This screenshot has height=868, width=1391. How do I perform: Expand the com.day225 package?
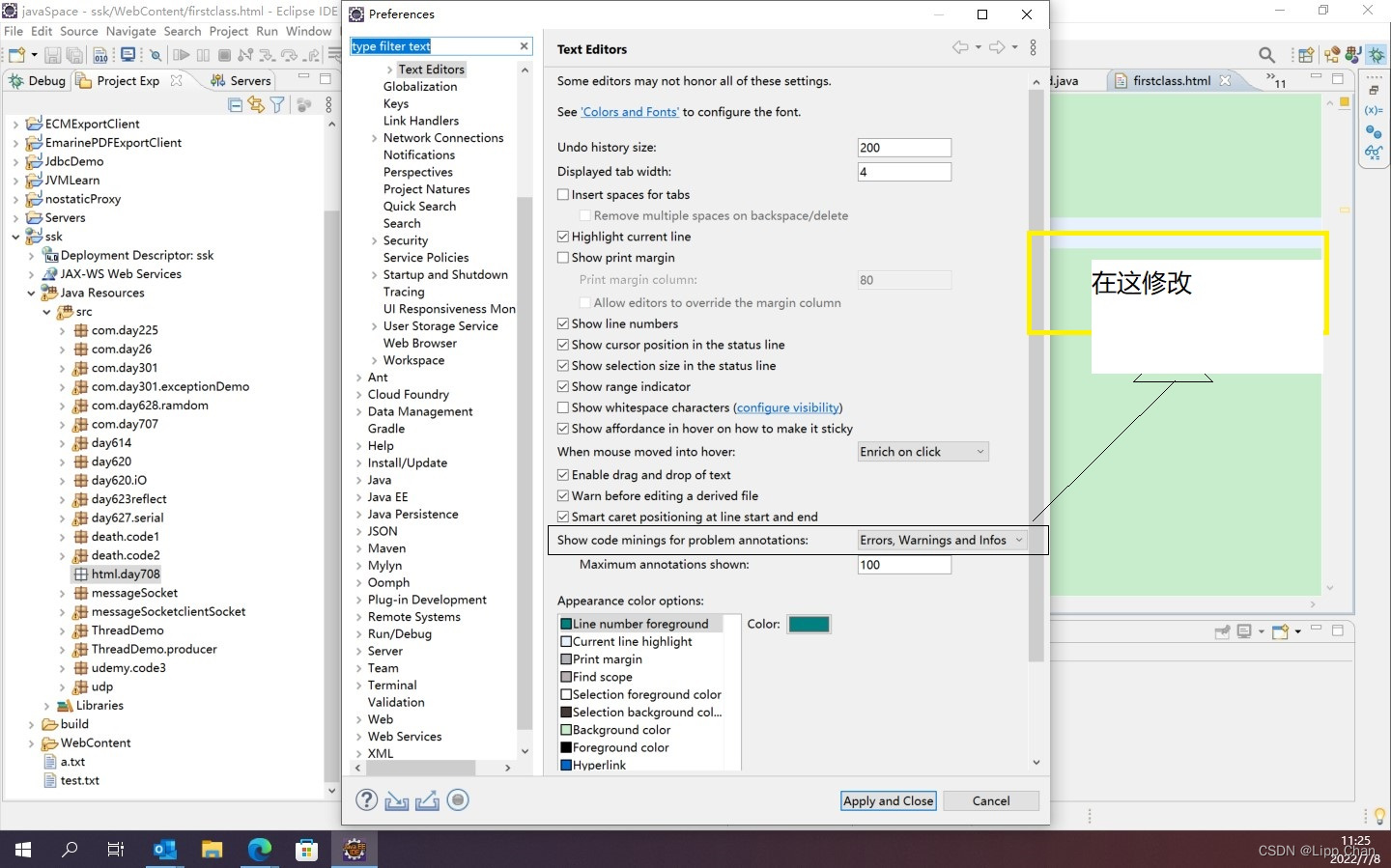pos(62,330)
